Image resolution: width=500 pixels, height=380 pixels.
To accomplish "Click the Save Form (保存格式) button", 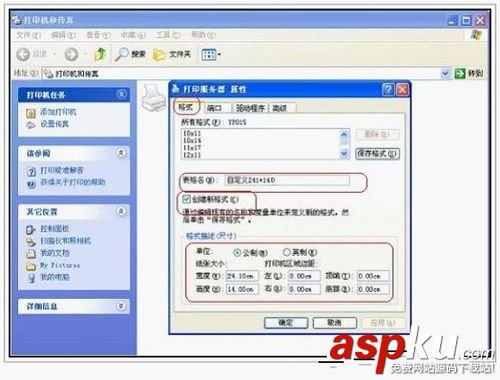I will [x=377, y=154].
